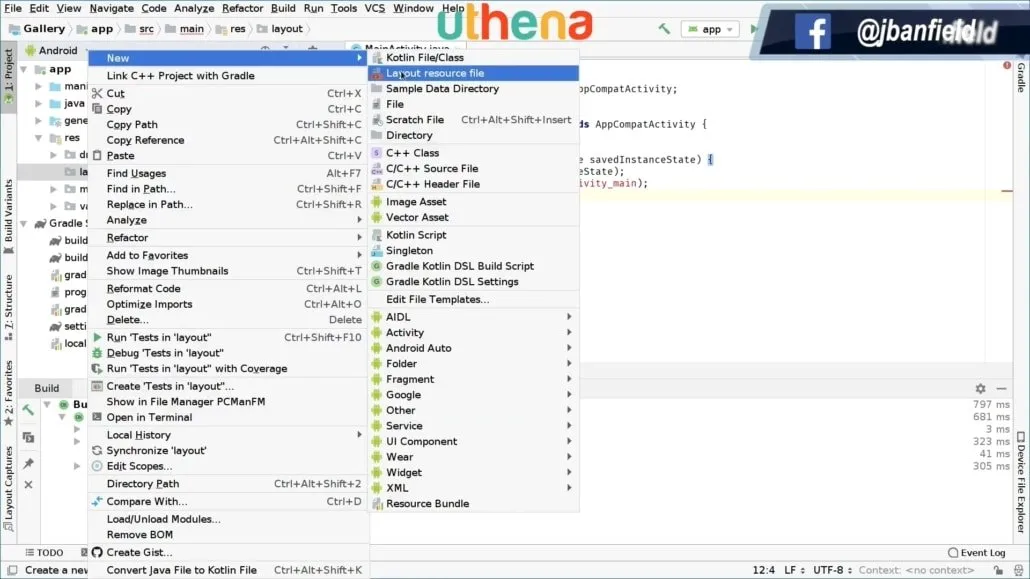This screenshot has width=1030, height=579.
Task: Expand the java folder tree arrow
Action: [x=39, y=103]
